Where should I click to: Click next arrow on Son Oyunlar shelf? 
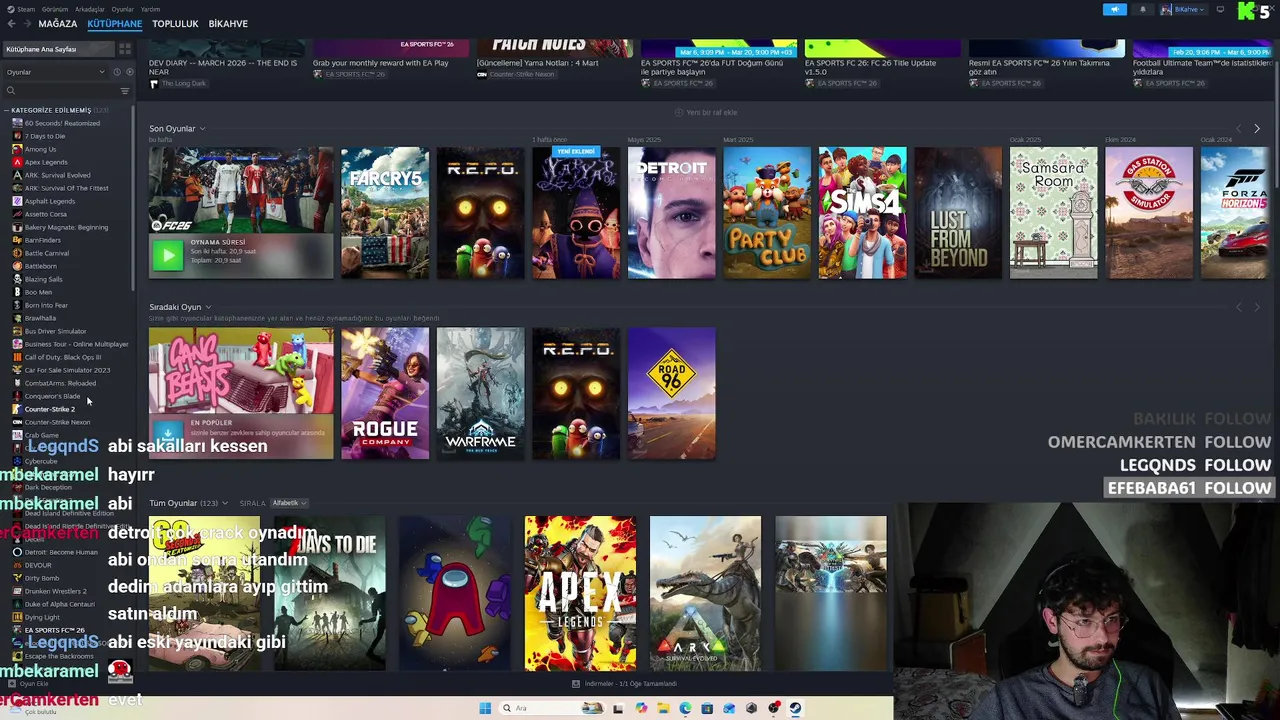1257,129
